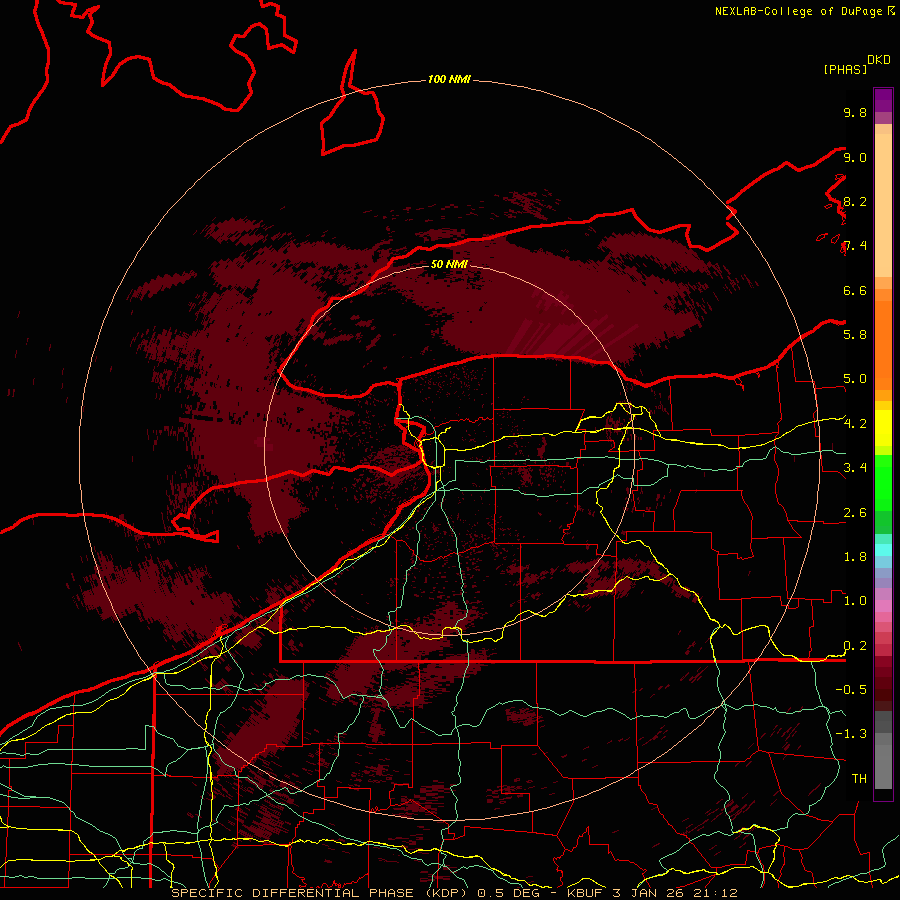Select the -0.5 color scale value
900x900 pixels.
(851, 690)
